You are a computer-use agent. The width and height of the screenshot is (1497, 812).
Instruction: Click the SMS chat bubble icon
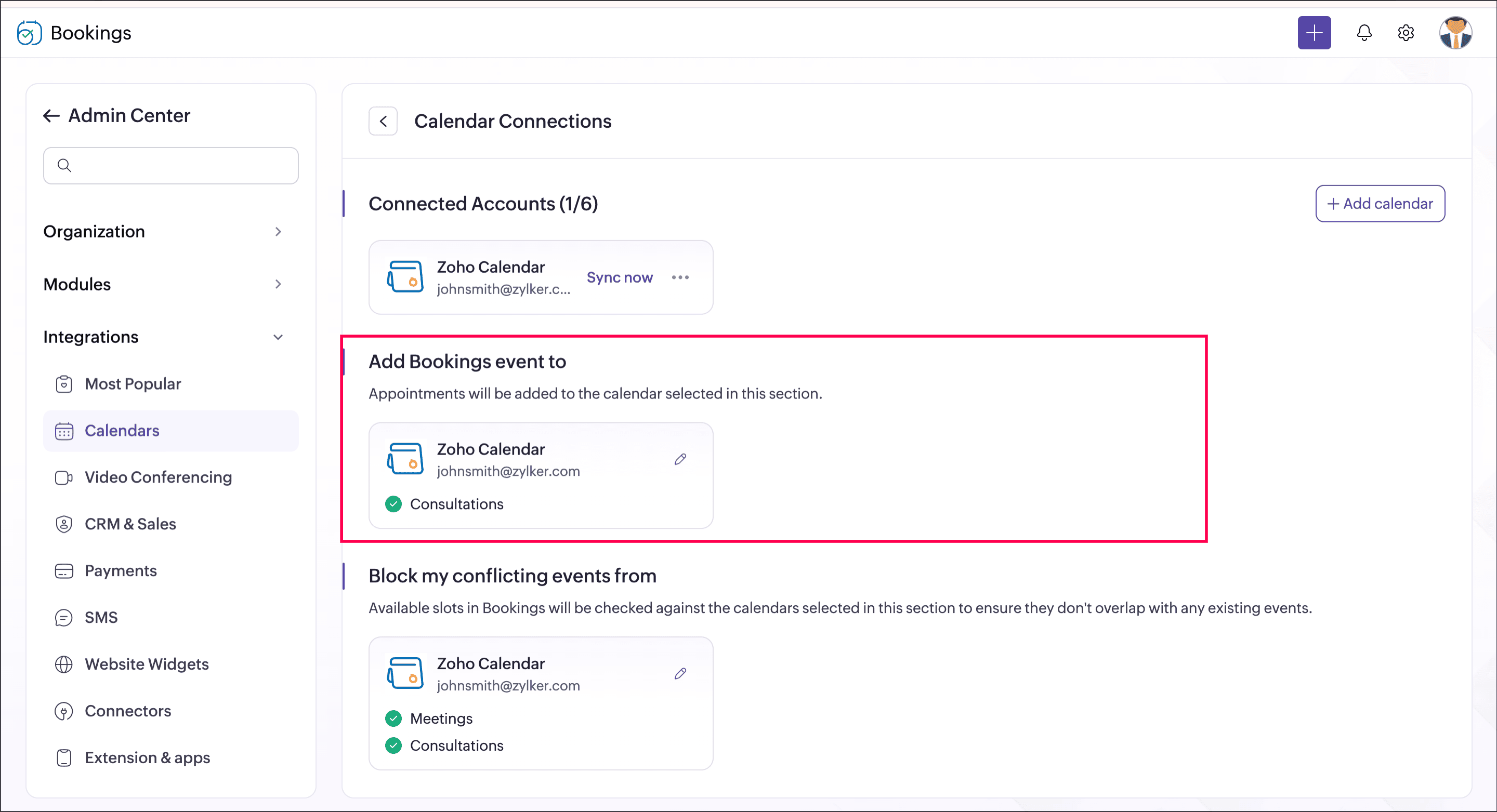click(64, 617)
